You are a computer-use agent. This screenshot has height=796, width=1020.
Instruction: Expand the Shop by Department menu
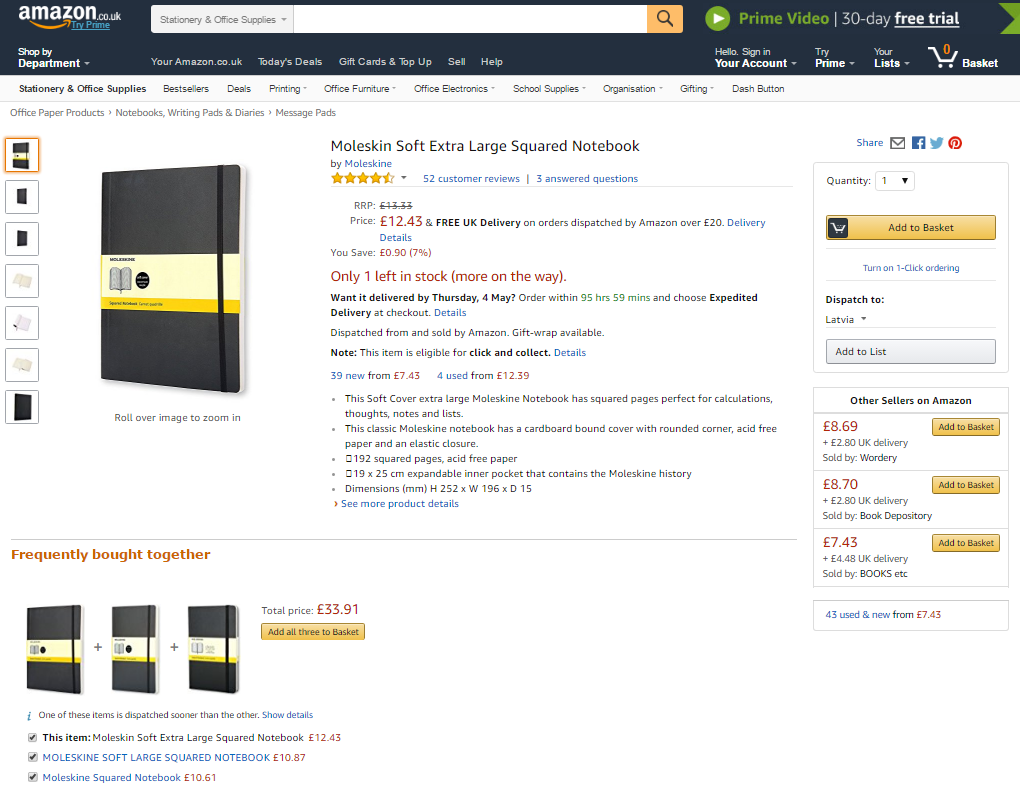pyautogui.click(x=53, y=57)
